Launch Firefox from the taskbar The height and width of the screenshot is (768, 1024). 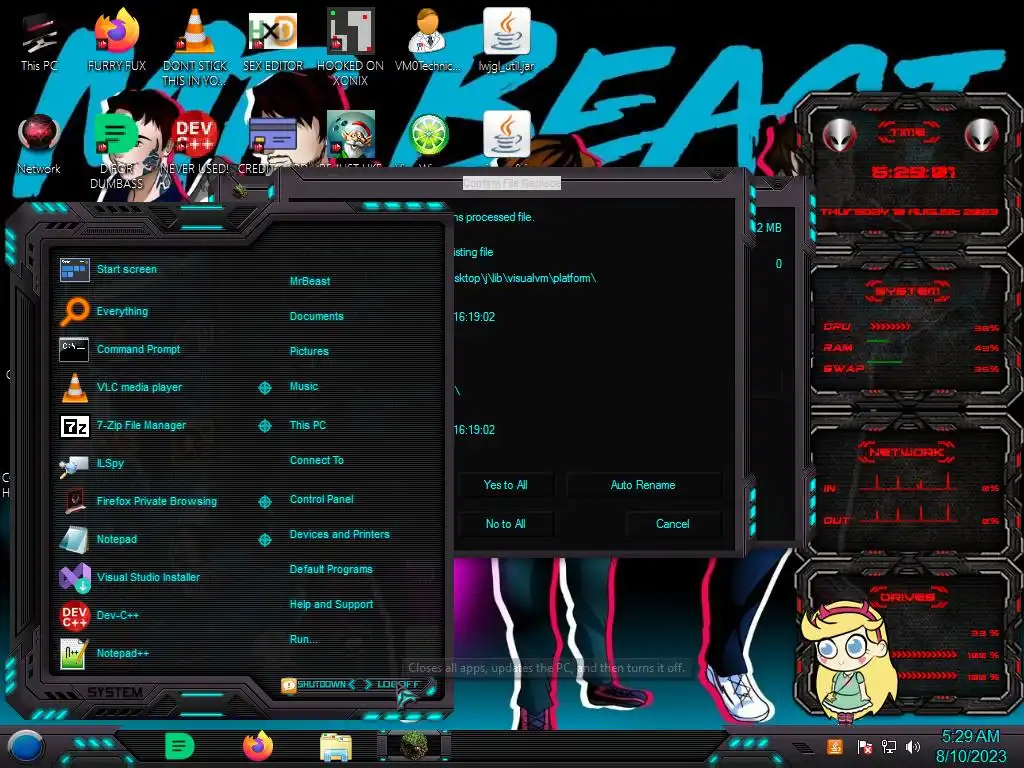pos(258,746)
